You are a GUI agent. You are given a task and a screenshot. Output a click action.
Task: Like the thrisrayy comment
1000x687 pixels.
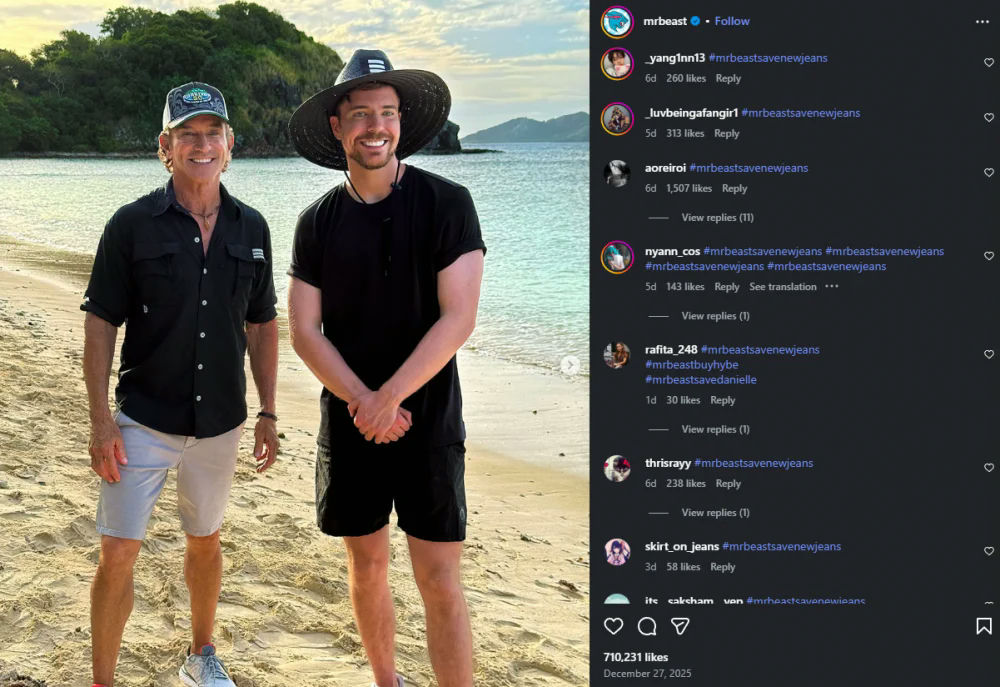(x=989, y=468)
